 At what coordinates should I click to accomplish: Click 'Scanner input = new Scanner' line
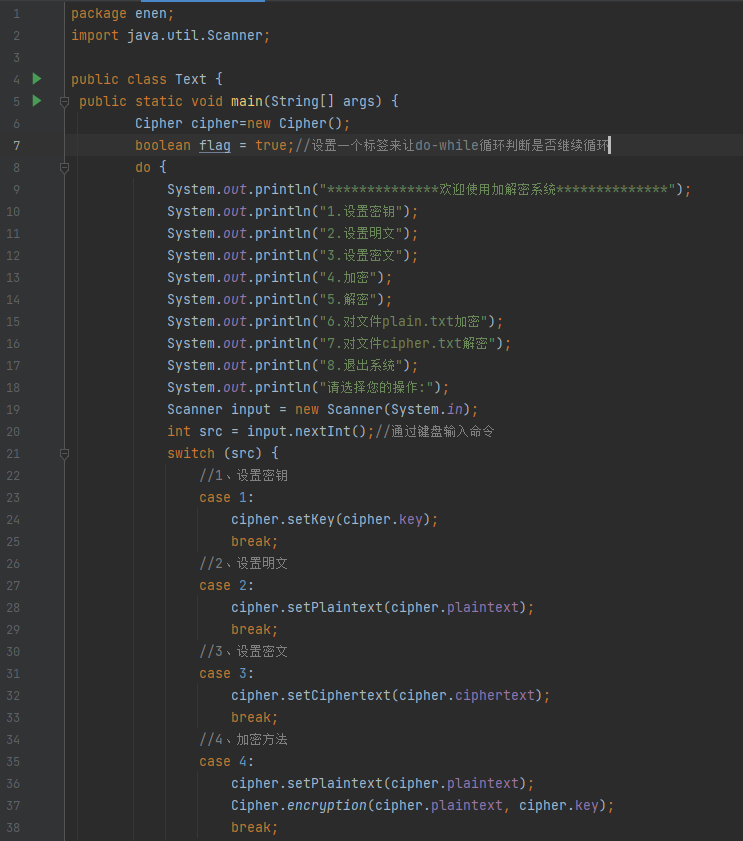pos(322,409)
